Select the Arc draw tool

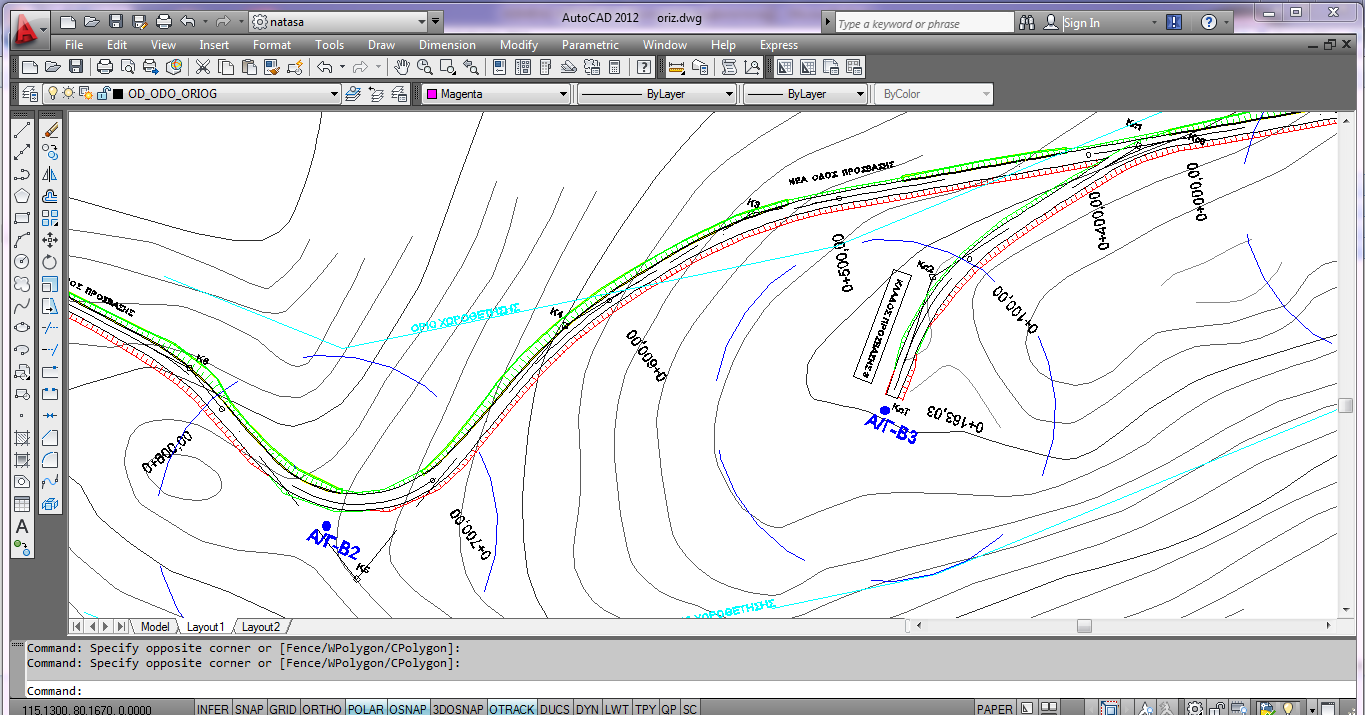click(x=22, y=240)
